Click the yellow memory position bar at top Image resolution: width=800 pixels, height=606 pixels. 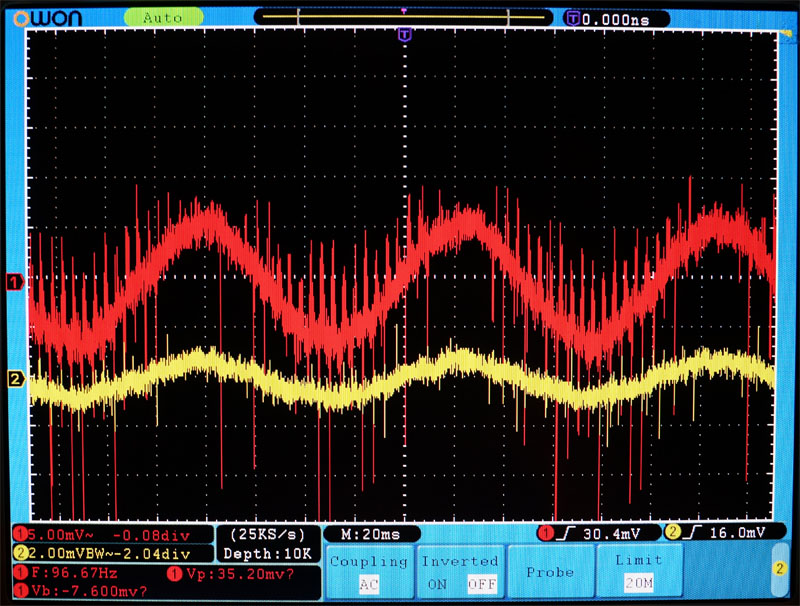403,17
